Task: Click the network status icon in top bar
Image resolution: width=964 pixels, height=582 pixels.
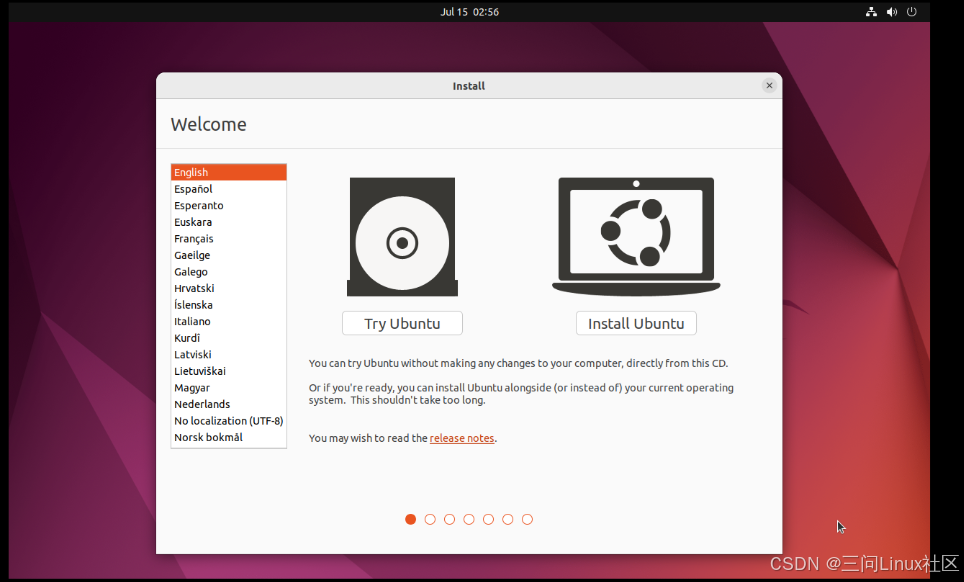Action: click(871, 12)
